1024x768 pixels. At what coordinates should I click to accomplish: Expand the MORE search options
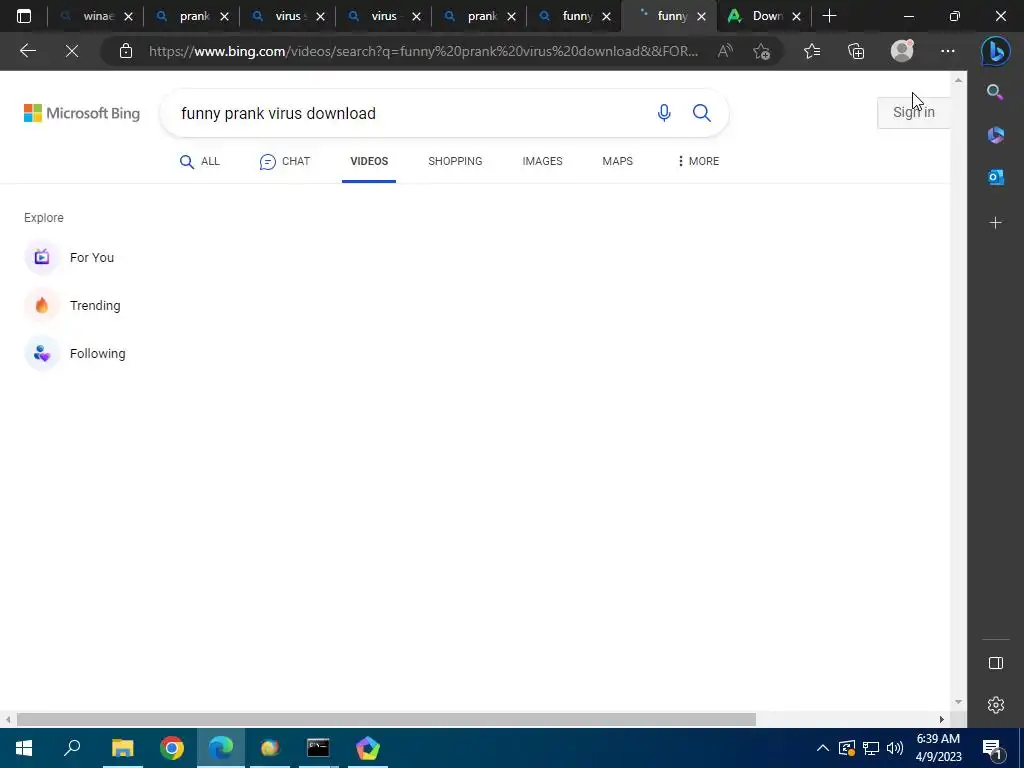(x=698, y=161)
